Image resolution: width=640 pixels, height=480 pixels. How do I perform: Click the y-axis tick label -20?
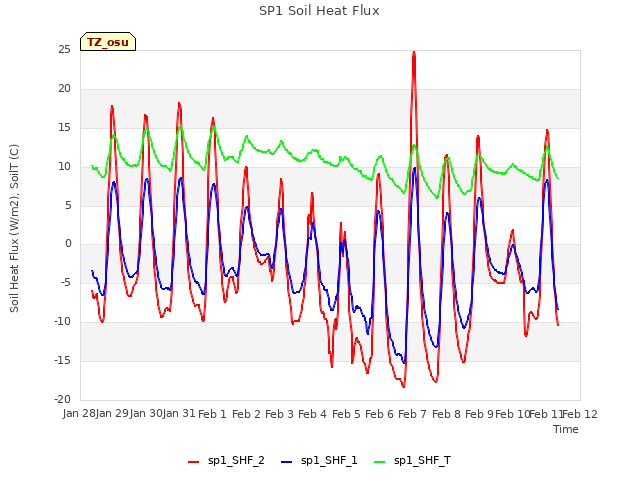(x=62, y=399)
